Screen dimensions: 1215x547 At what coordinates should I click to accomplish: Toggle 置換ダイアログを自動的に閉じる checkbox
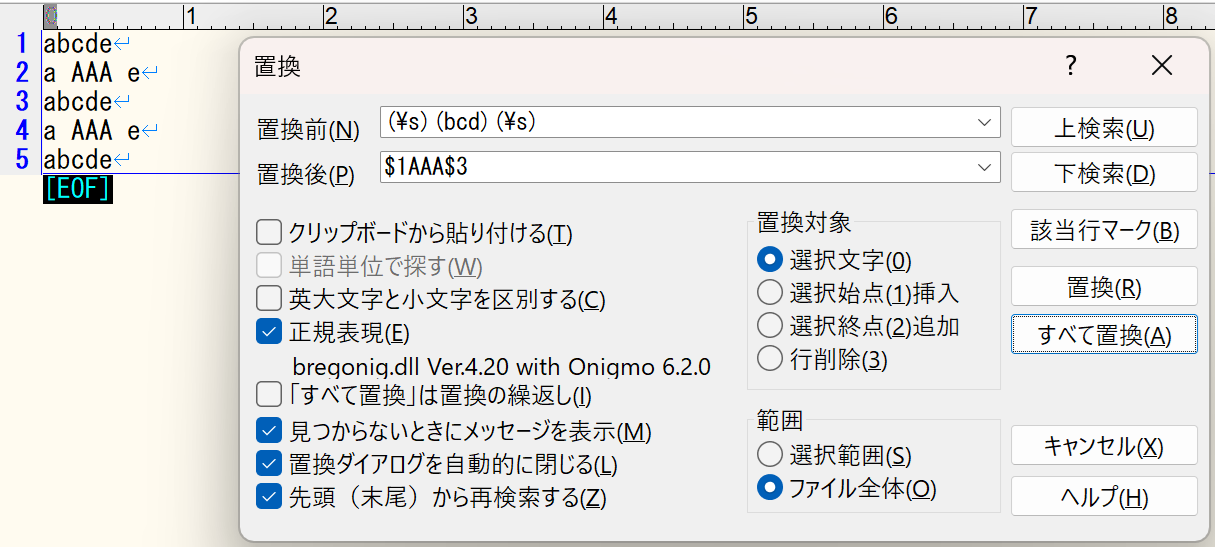pyautogui.click(x=269, y=464)
